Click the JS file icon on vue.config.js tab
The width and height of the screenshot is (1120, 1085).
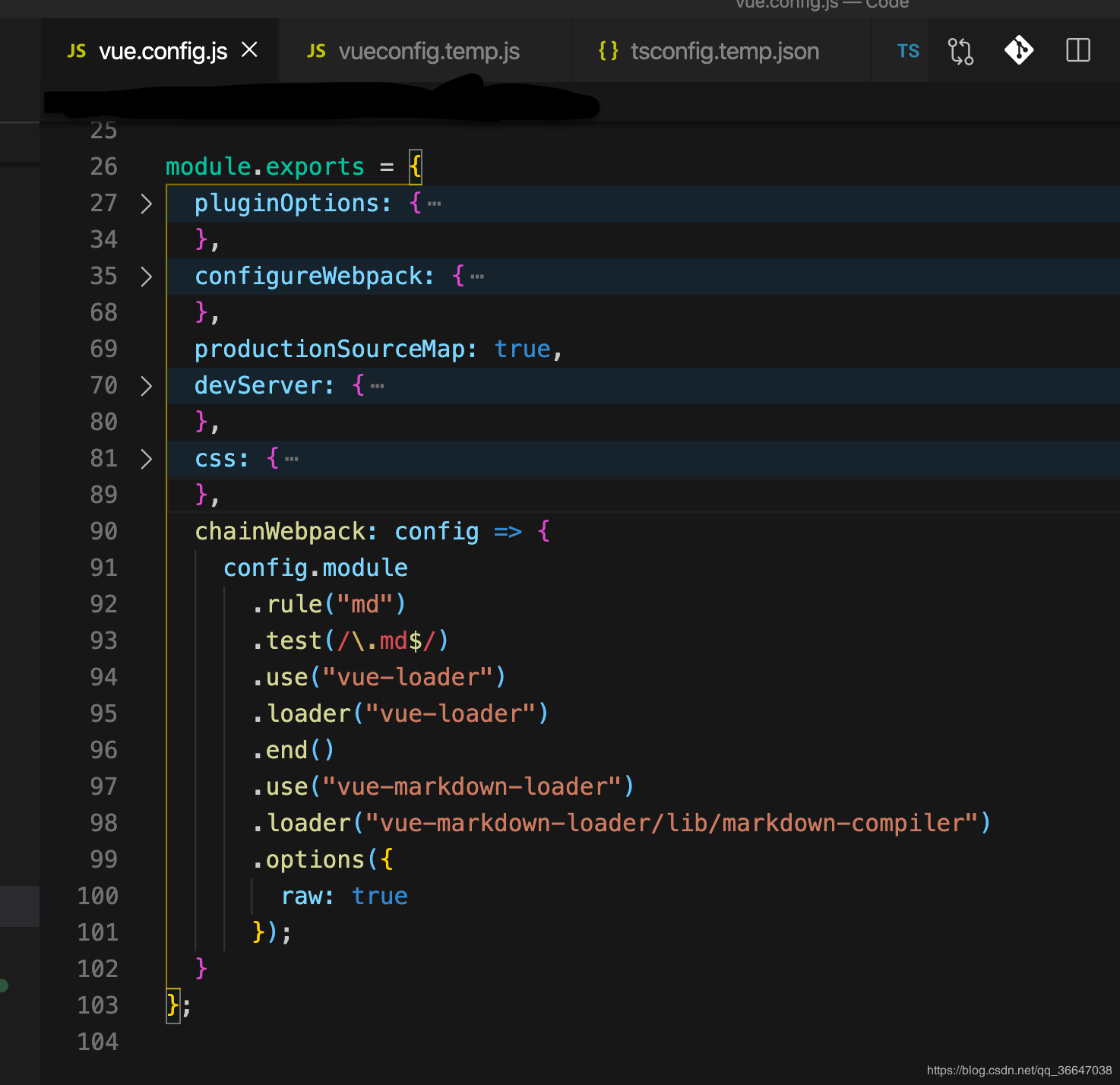(x=77, y=51)
